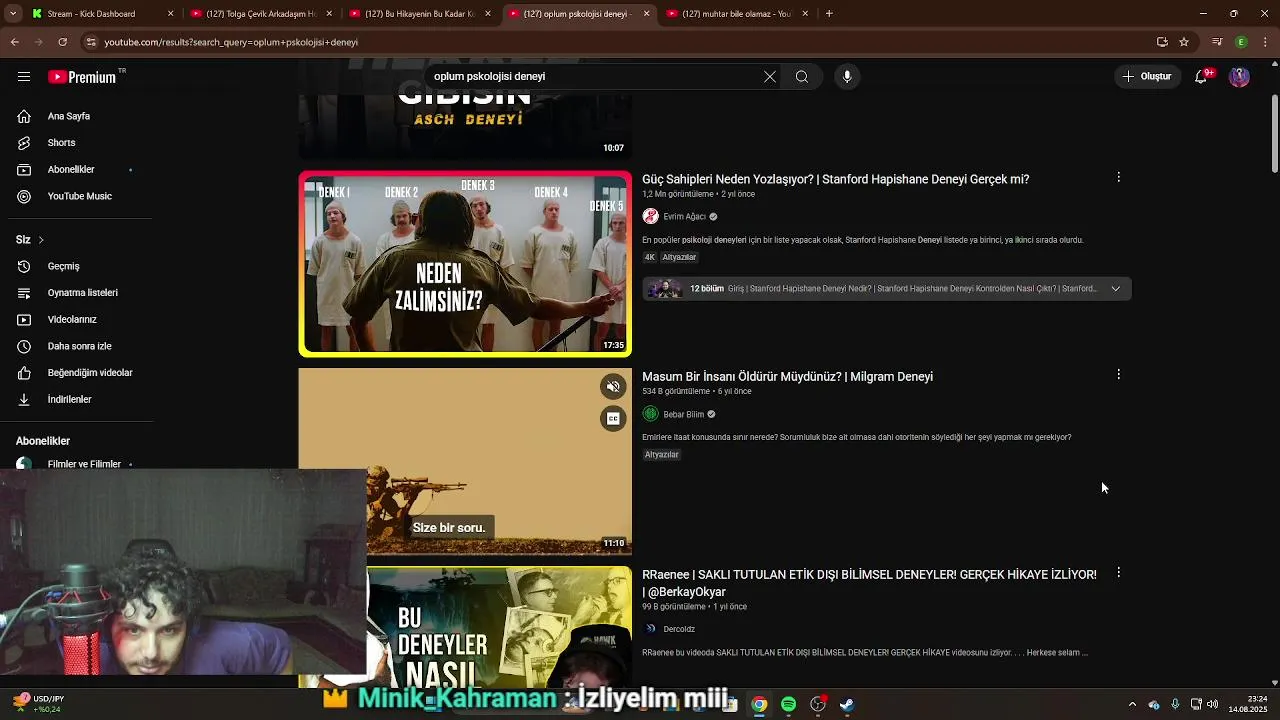Open the account avatar menu
This screenshot has height=720, width=1280.
point(1239,77)
